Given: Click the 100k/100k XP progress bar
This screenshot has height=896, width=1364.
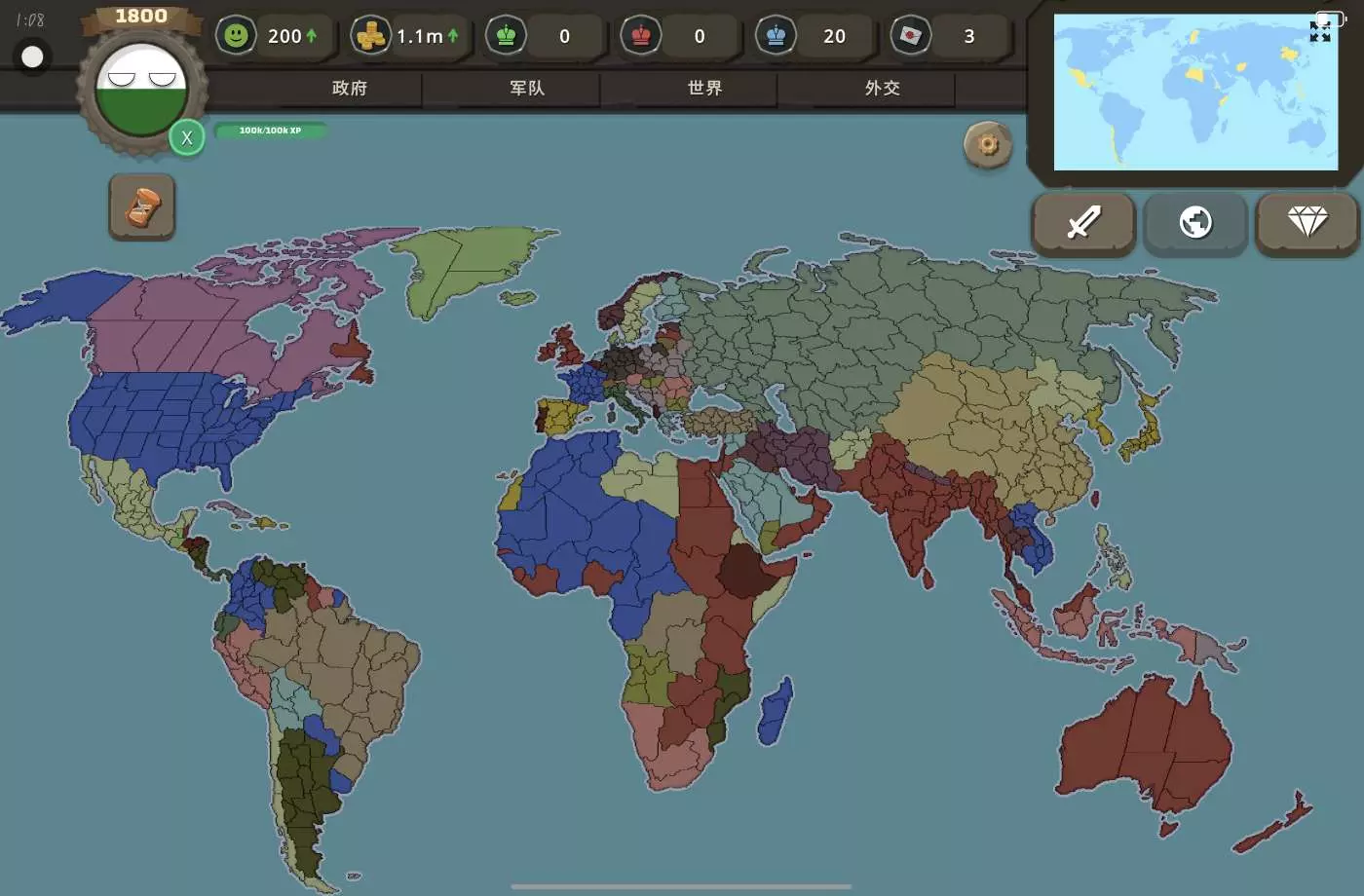Looking at the screenshot, I should pyautogui.click(x=271, y=131).
